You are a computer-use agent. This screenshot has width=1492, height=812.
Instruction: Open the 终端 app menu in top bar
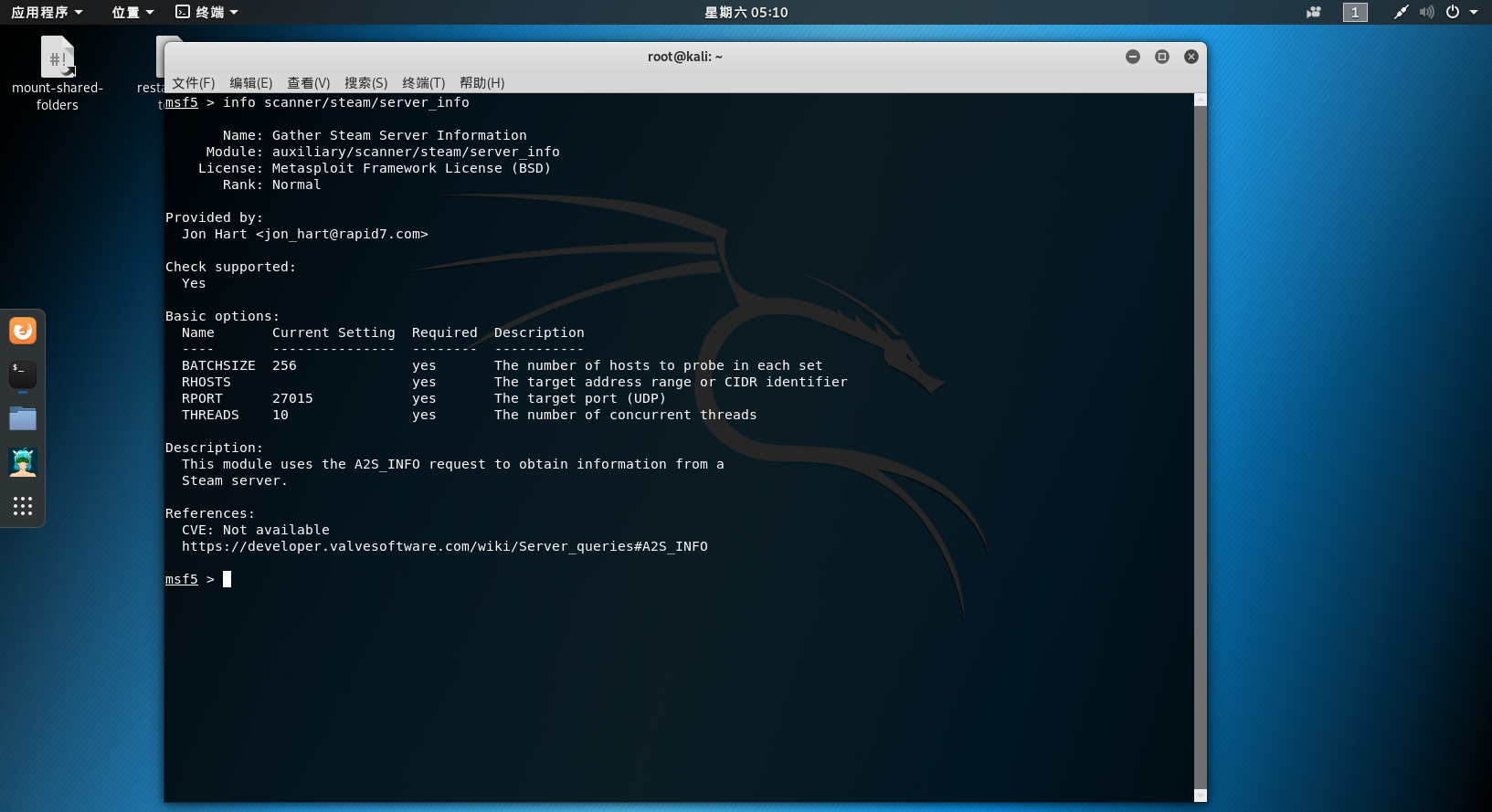tap(207, 12)
